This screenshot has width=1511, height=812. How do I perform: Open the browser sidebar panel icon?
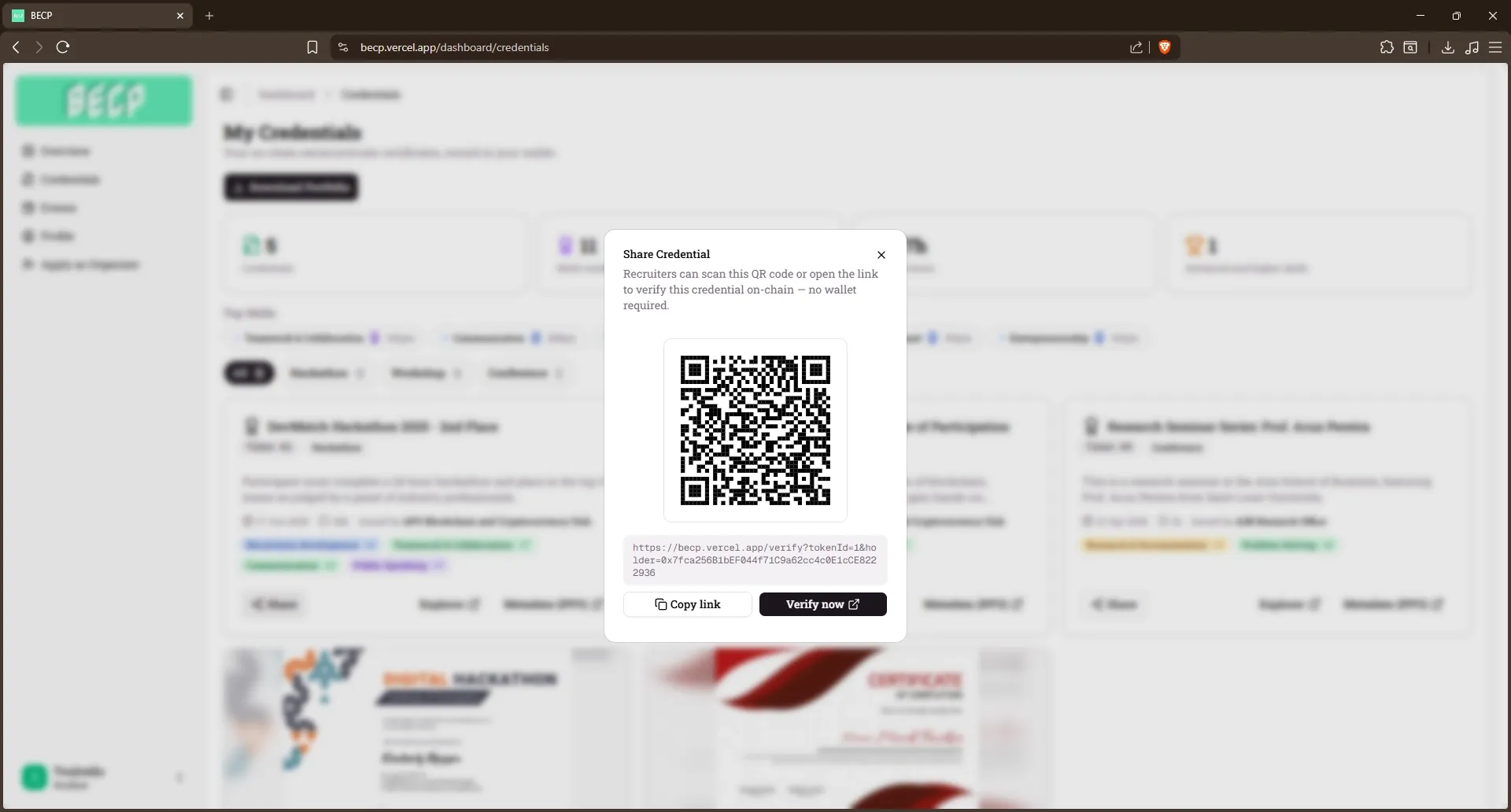1411,47
